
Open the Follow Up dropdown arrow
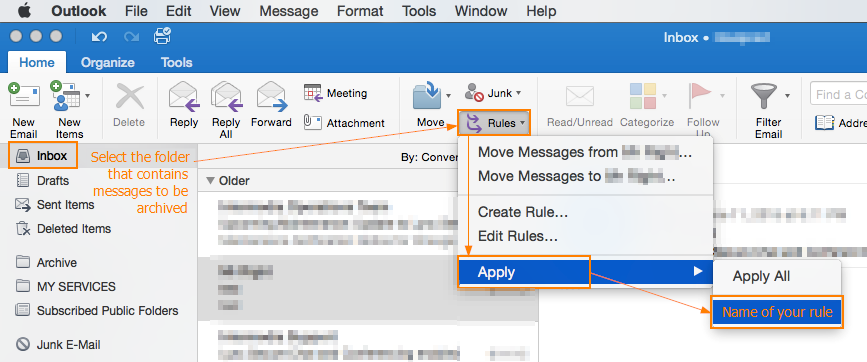coord(722,96)
